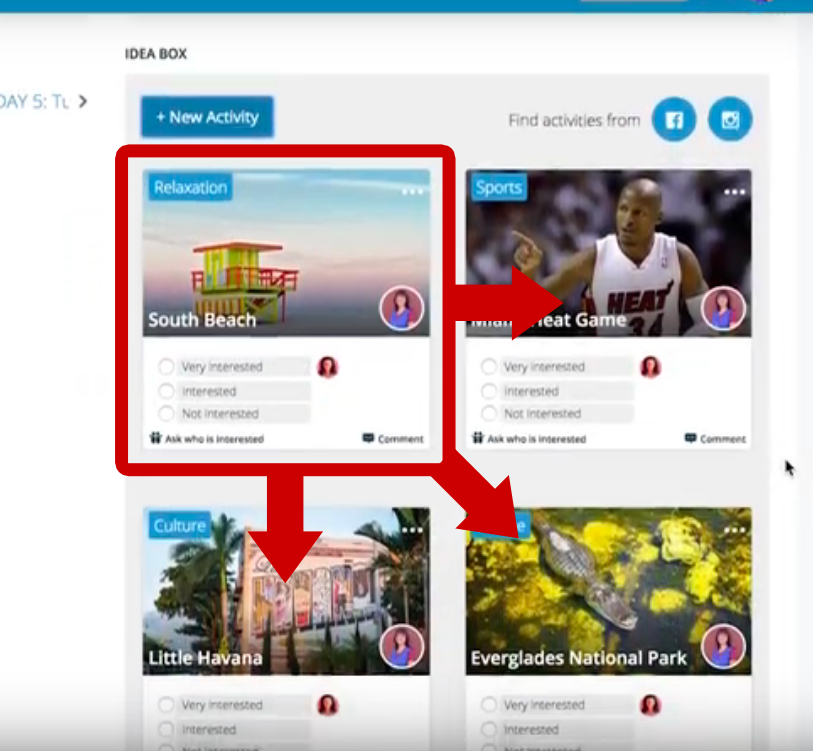Click the comment bubble icon on South Beach card

[x=368, y=438]
